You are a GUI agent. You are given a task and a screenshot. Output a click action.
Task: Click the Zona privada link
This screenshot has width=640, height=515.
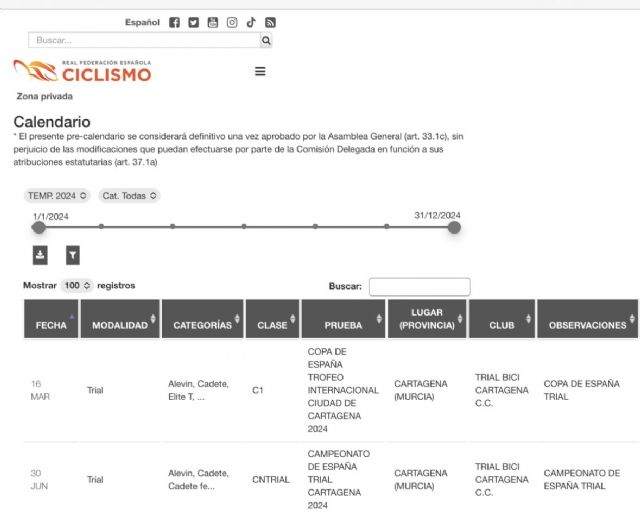(x=45, y=97)
